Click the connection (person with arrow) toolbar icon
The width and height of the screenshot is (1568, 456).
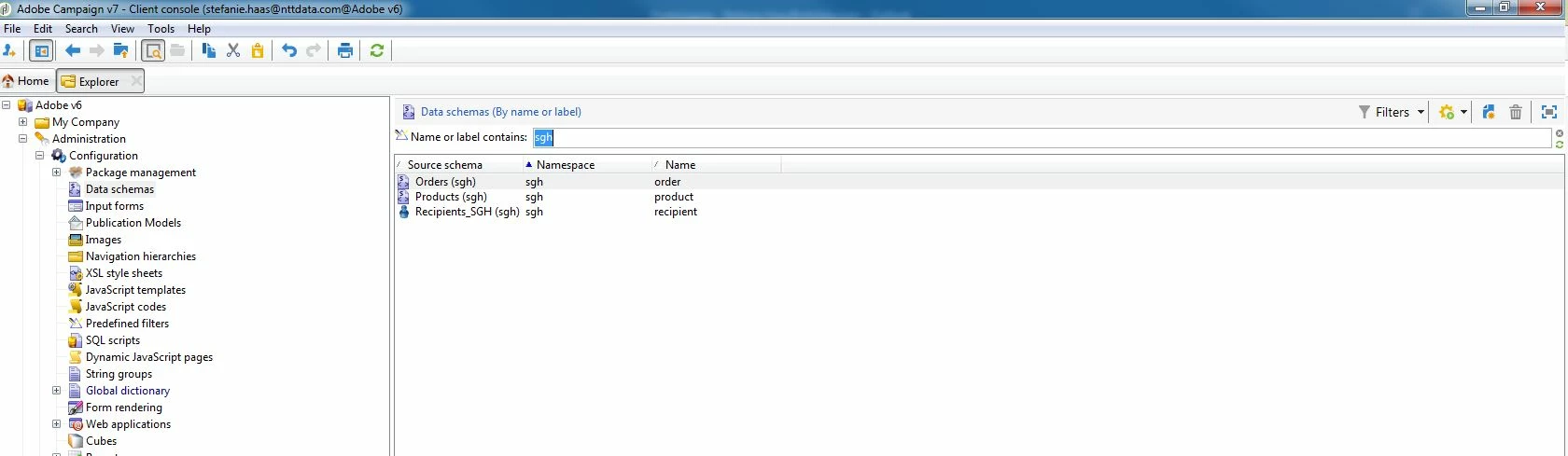point(9,50)
